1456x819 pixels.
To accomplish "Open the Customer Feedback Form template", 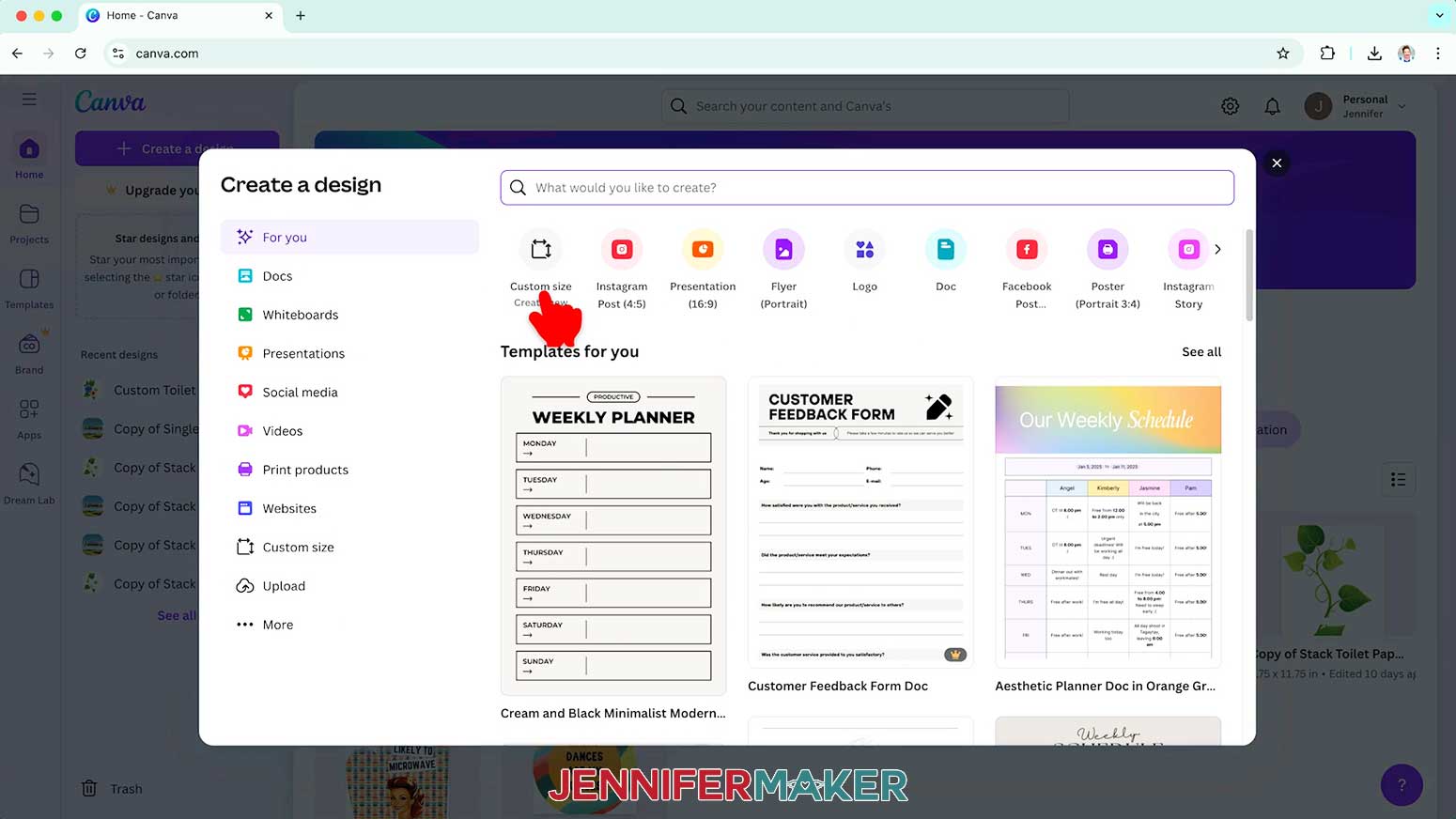I will point(860,522).
